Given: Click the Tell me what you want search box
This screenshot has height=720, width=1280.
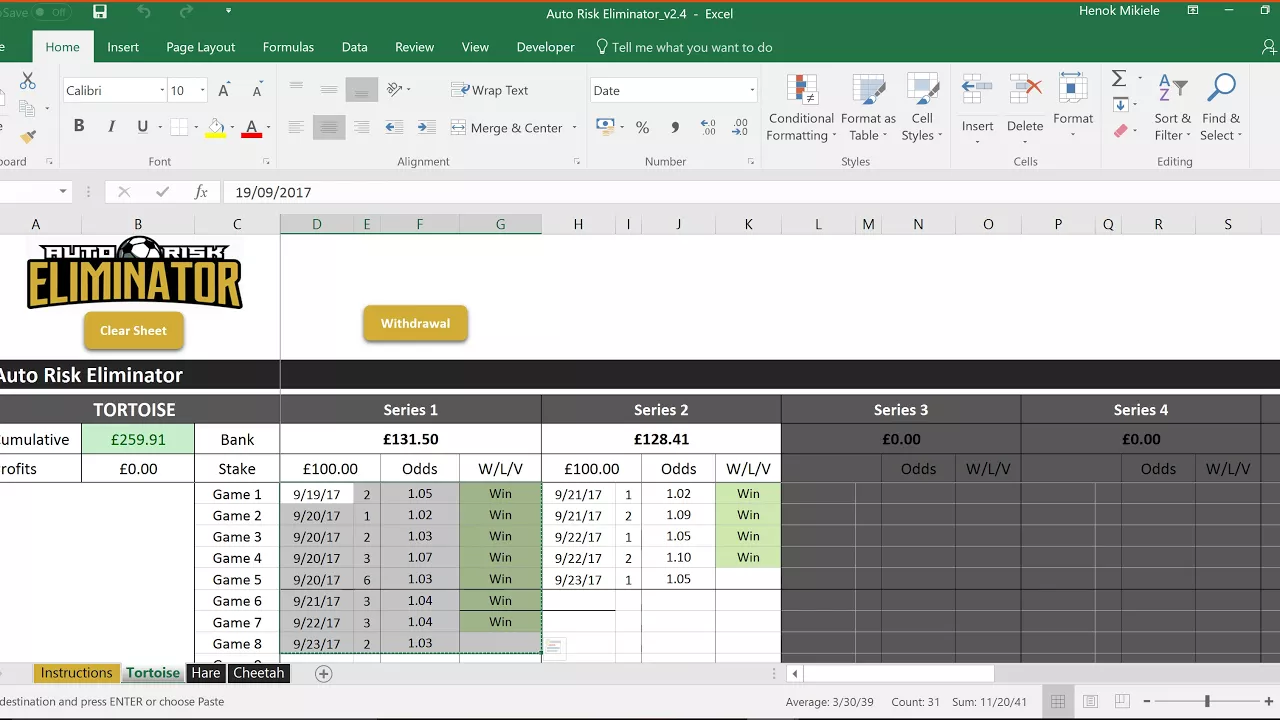Looking at the screenshot, I should click(684, 47).
